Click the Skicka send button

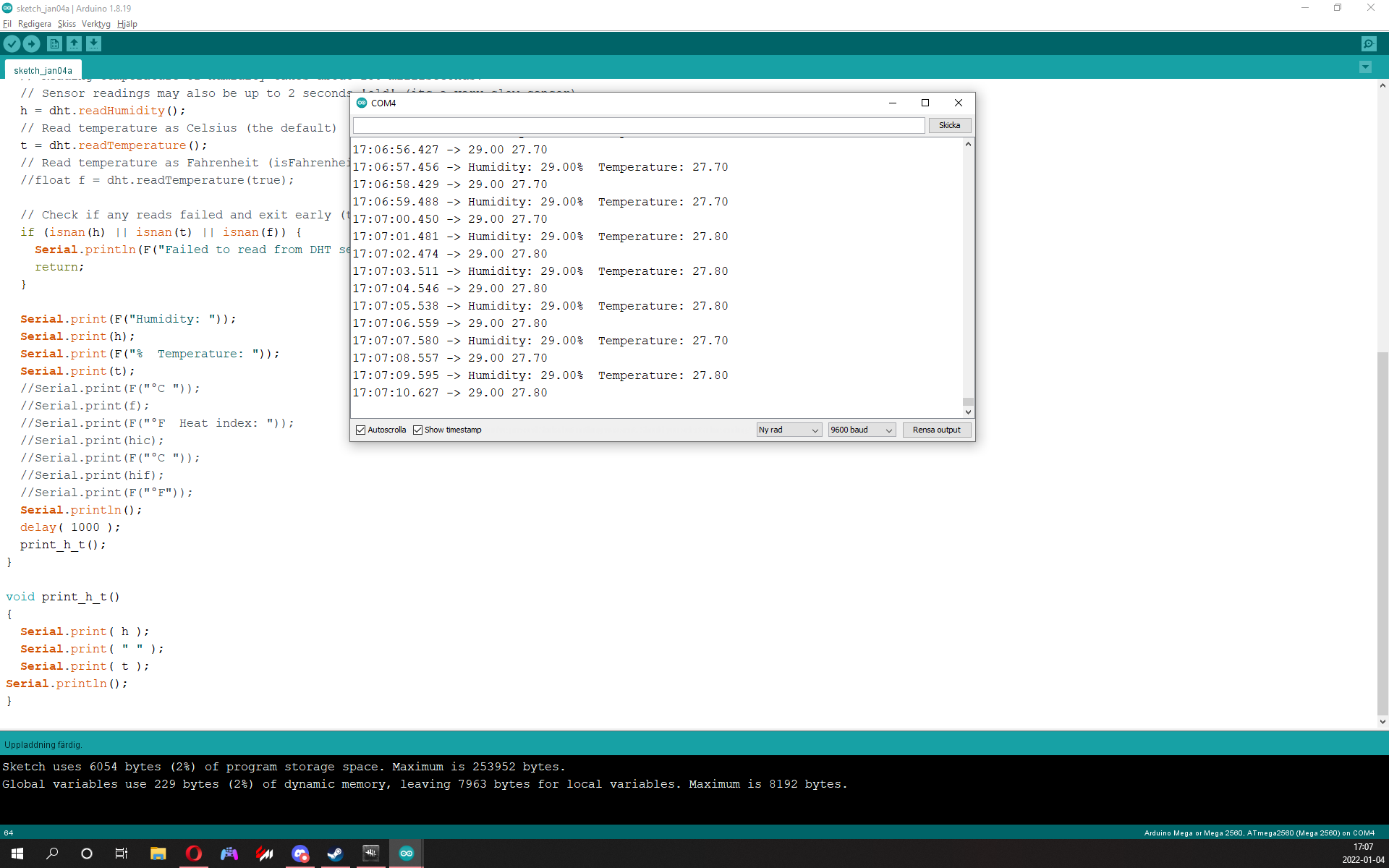(x=949, y=125)
